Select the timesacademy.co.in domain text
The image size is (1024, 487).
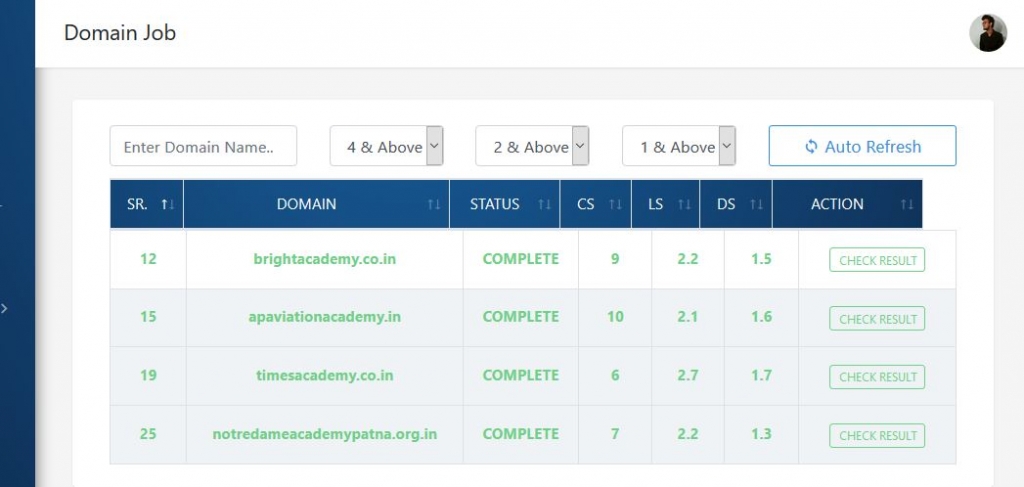[x=325, y=375]
